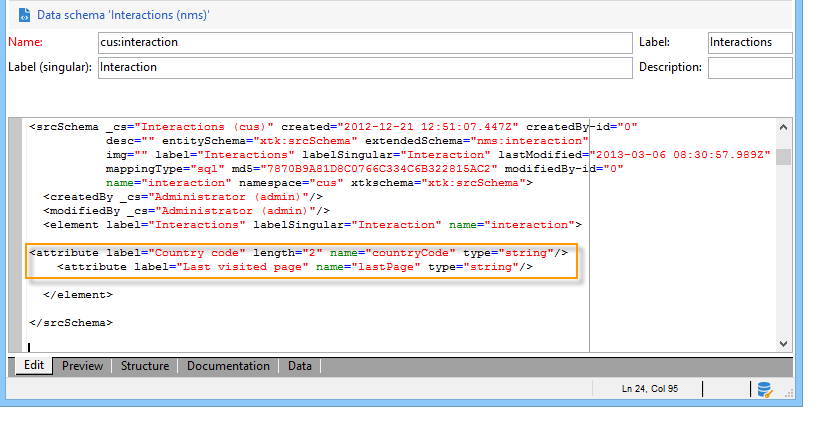Click the database update icon in status bar
This screenshot has height=439, width=834.
(x=765, y=390)
